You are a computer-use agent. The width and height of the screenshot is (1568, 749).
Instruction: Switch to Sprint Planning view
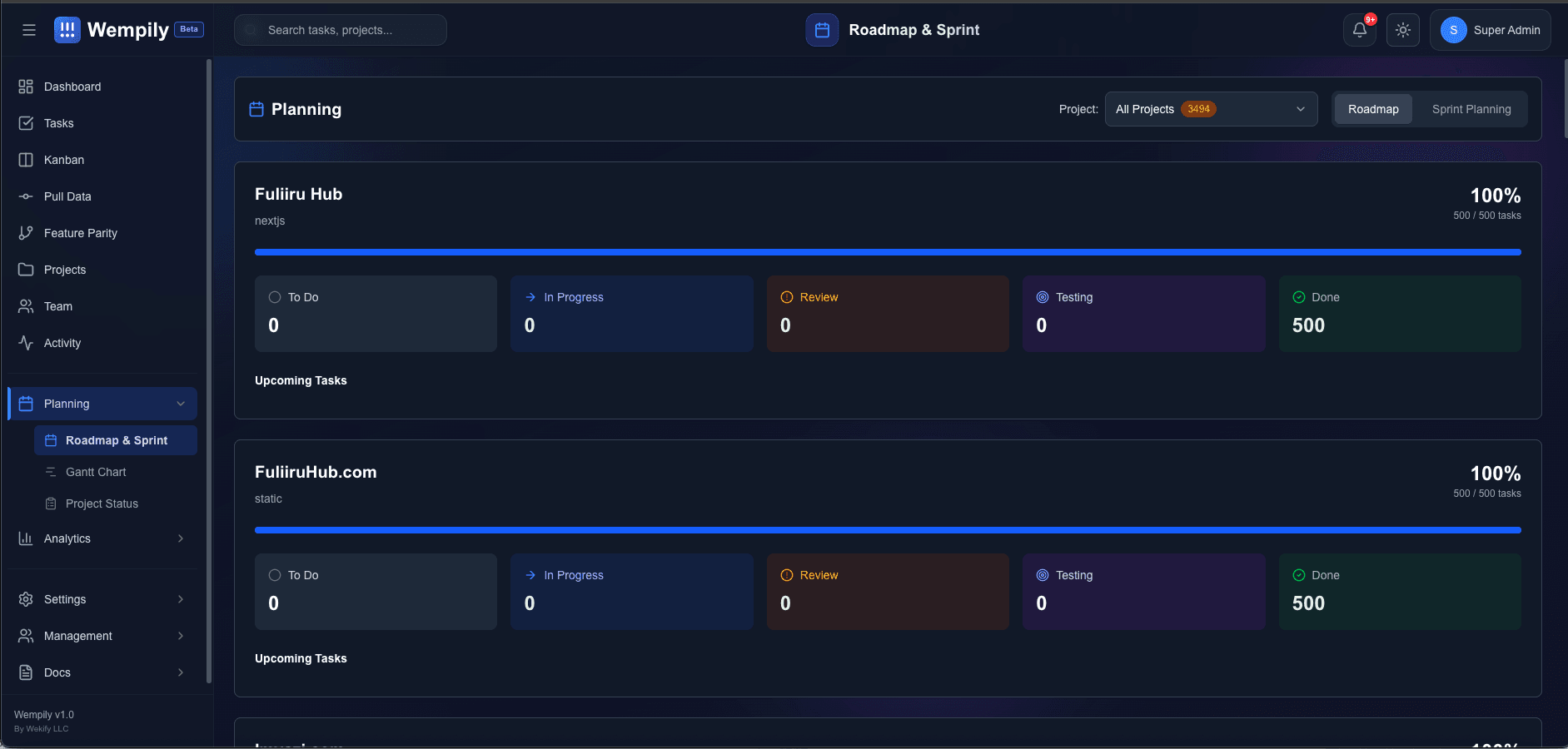point(1471,109)
